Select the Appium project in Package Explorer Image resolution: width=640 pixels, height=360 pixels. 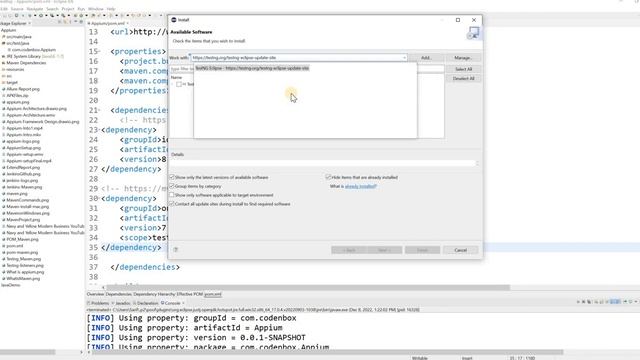click(x=8, y=30)
